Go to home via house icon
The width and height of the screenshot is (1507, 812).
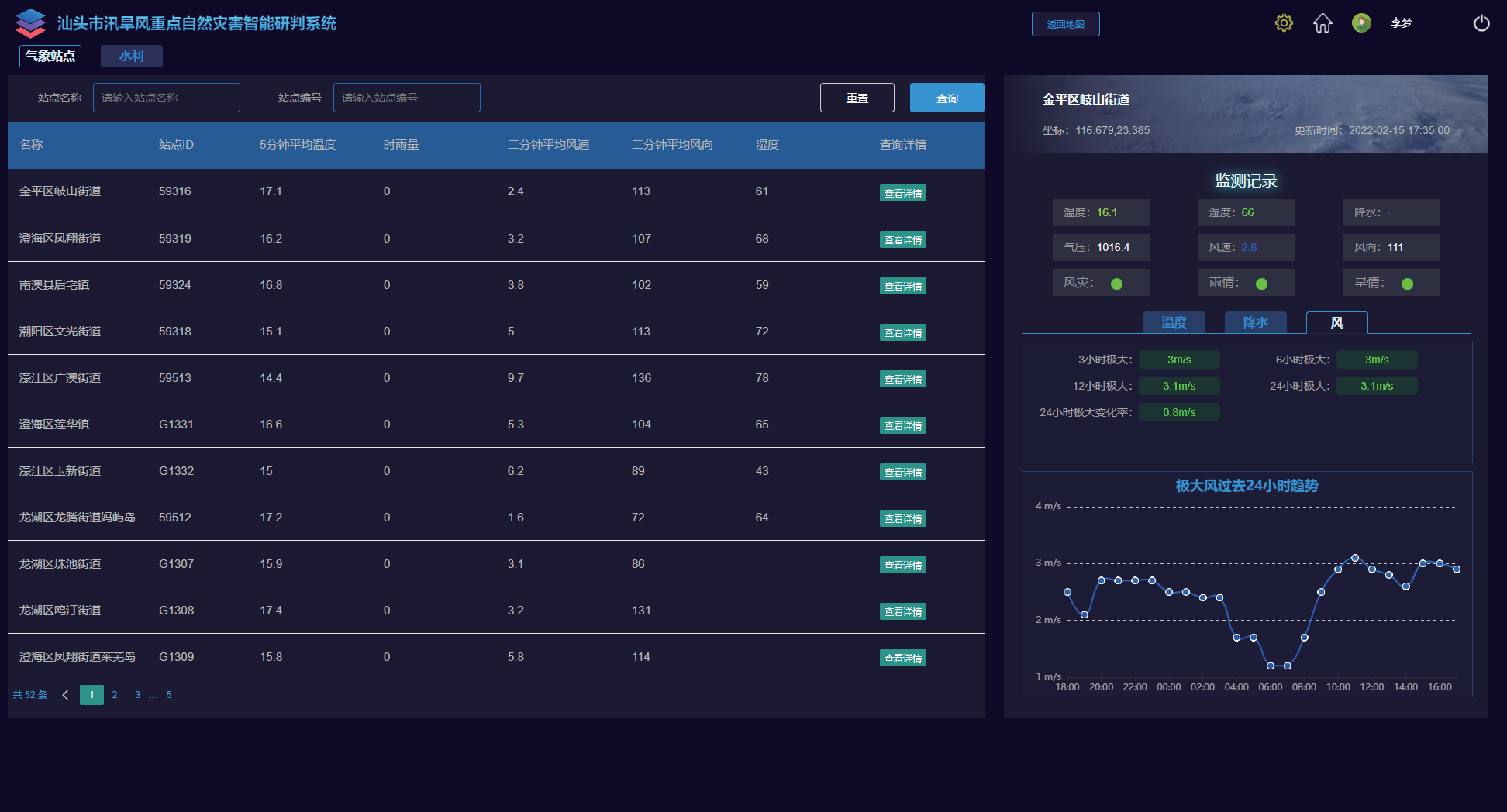(1323, 23)
